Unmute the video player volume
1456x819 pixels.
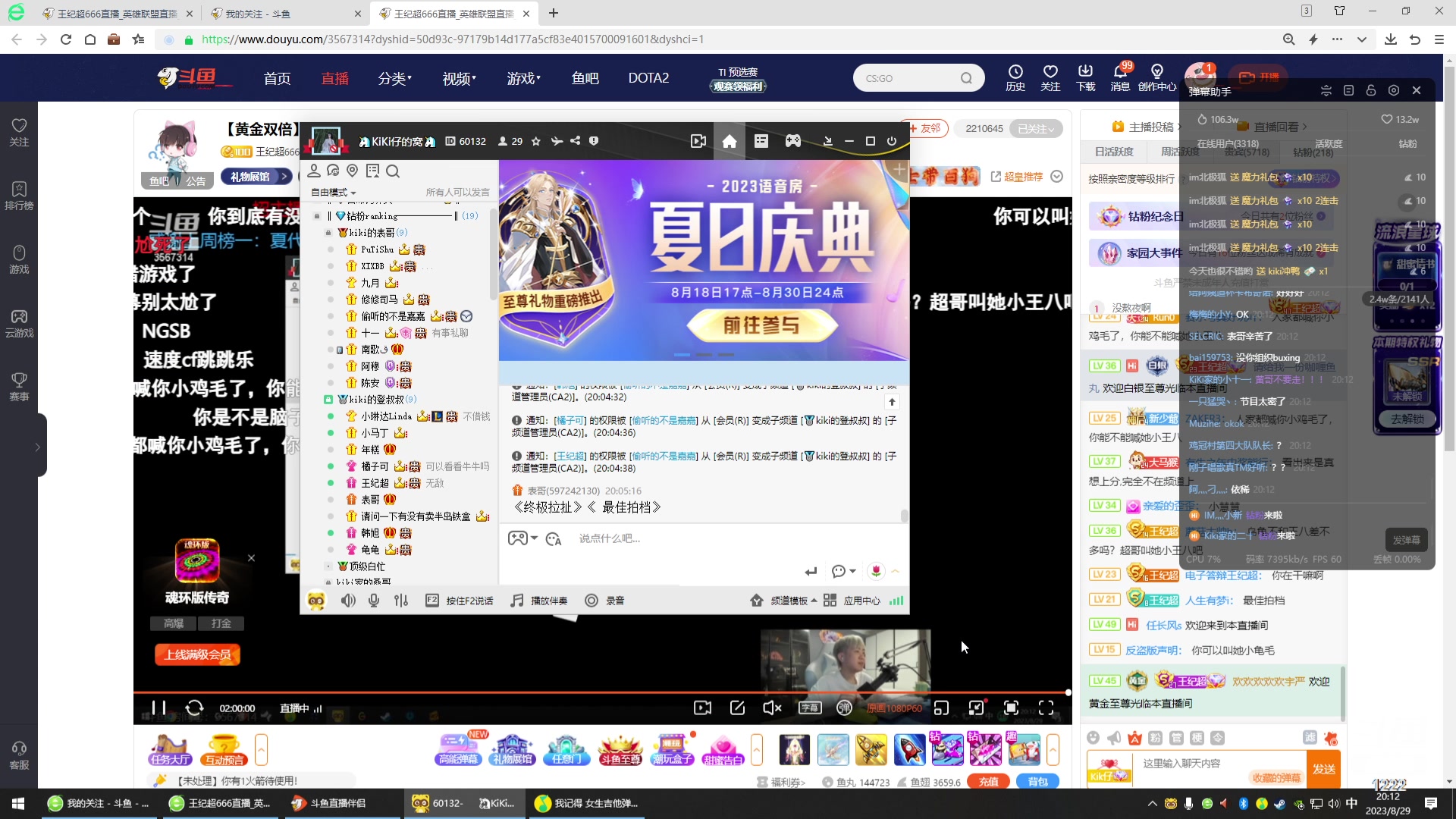pos(772,708)
